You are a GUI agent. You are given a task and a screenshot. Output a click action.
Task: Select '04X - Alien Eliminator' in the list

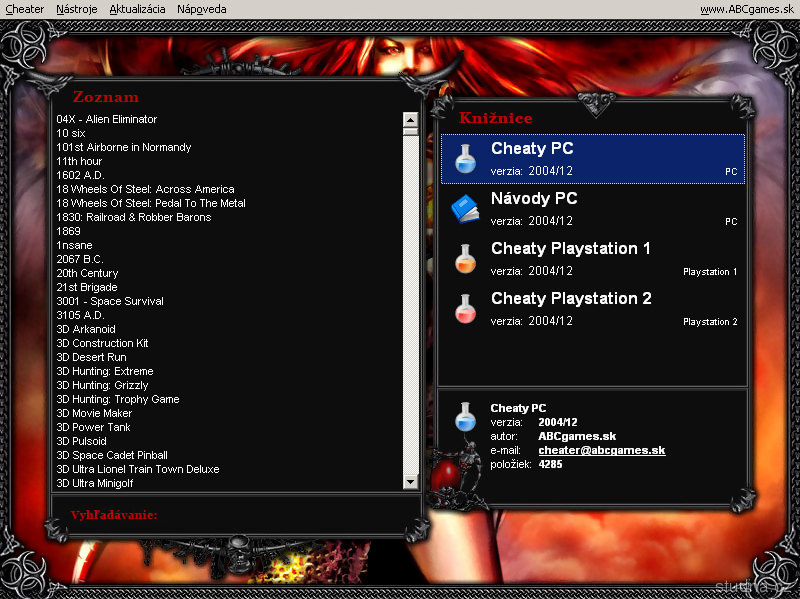[x=107, y=119]
